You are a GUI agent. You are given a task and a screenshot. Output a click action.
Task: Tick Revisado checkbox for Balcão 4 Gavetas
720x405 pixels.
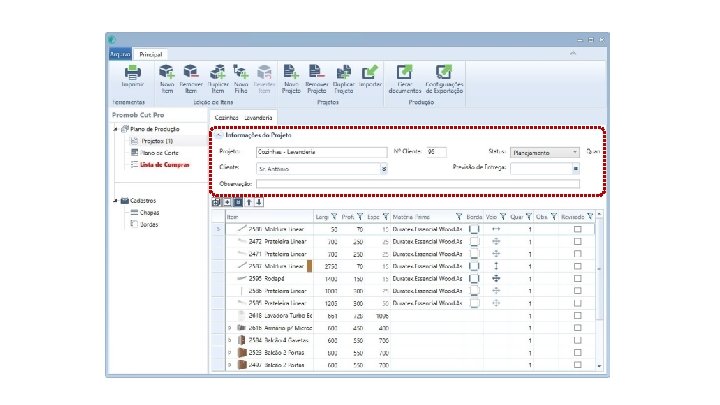(x=578, y=340)
